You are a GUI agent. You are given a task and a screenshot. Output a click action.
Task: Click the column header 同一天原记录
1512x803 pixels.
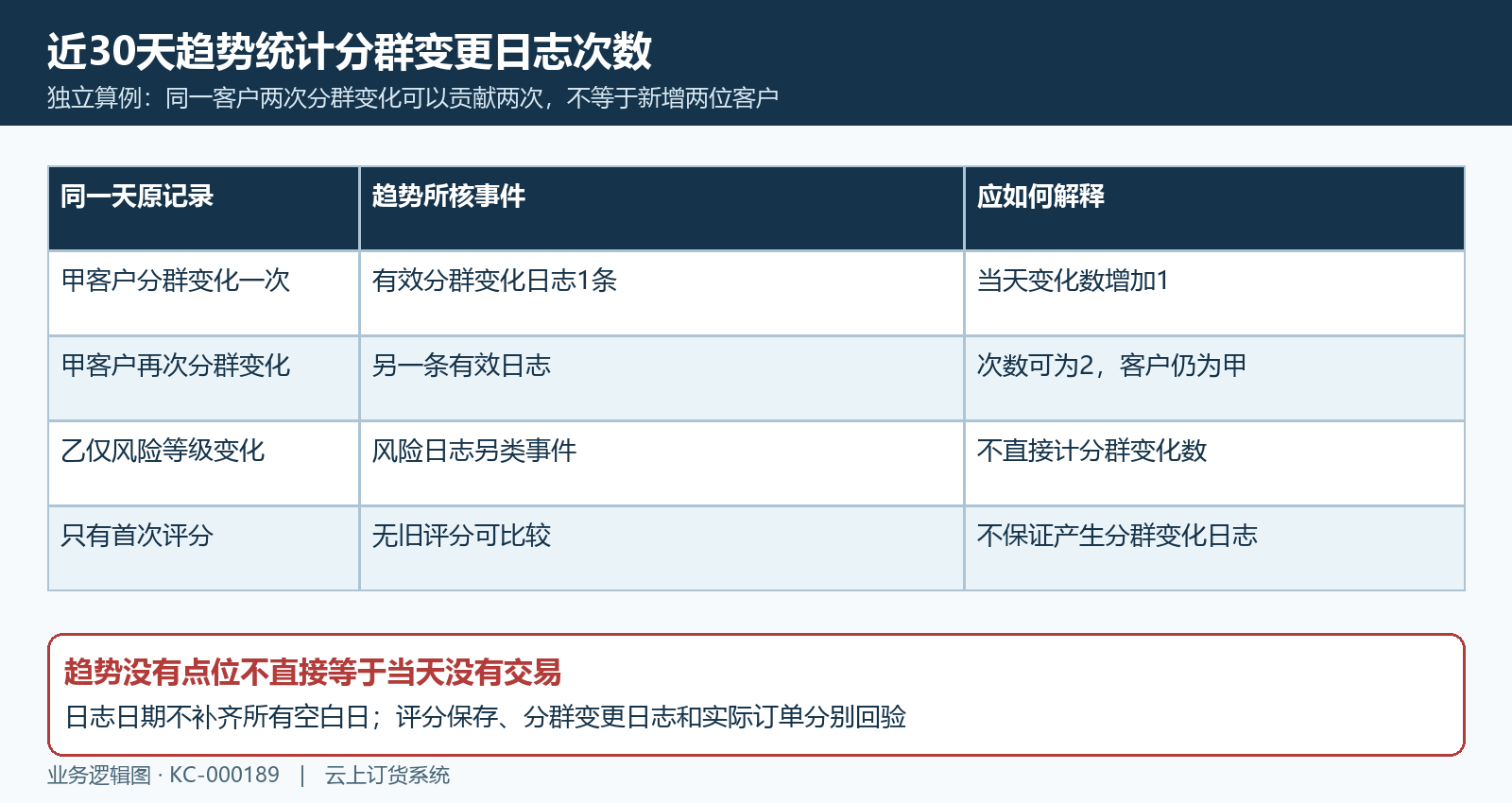click(x=204, y=209)
